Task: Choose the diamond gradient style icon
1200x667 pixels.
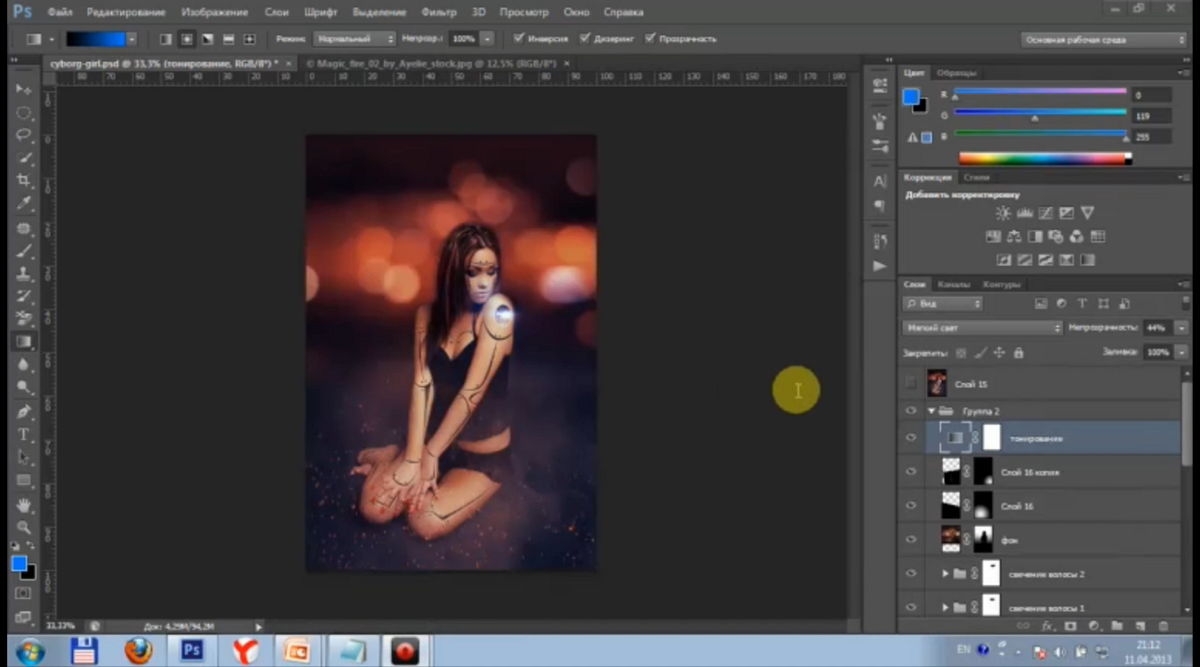Action: 250,39
